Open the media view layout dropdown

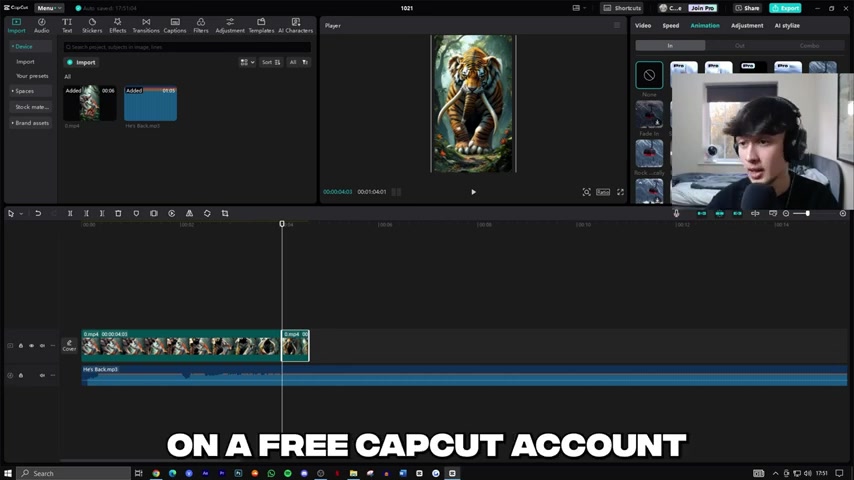(x=247, y=62)
